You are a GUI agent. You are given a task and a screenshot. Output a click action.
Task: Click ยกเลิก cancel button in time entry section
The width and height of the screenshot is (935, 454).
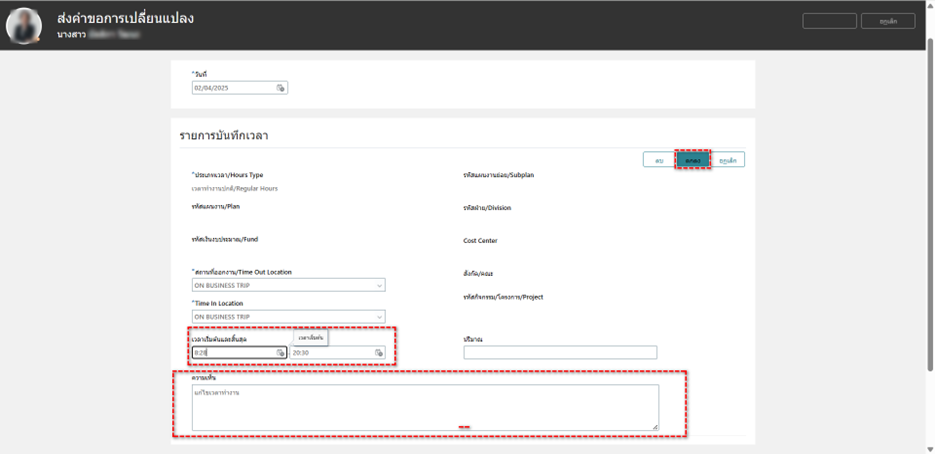tap(728, 160)
